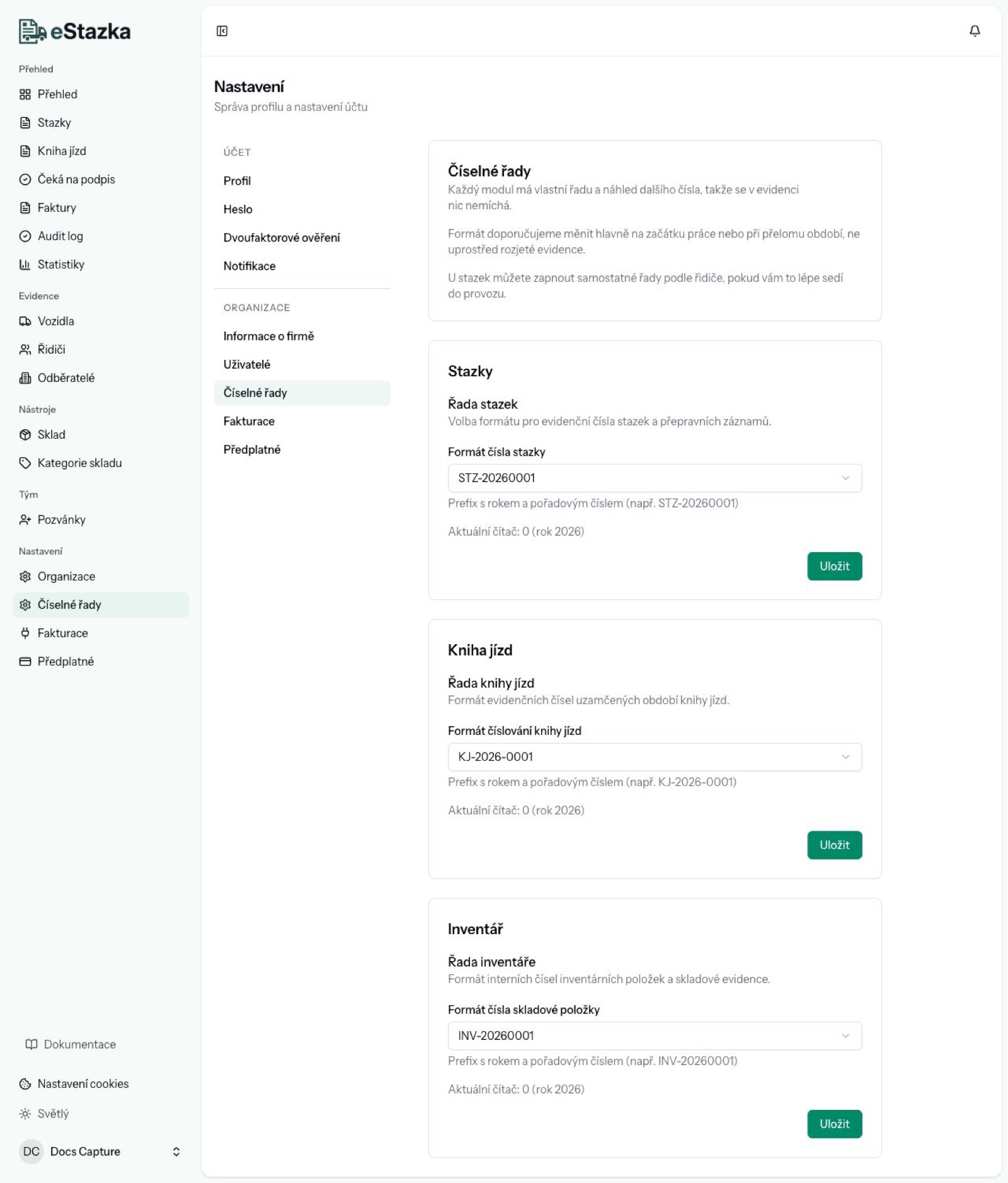Open the Statistiky chart icon

pyautogui.click(x=25, y=265)
